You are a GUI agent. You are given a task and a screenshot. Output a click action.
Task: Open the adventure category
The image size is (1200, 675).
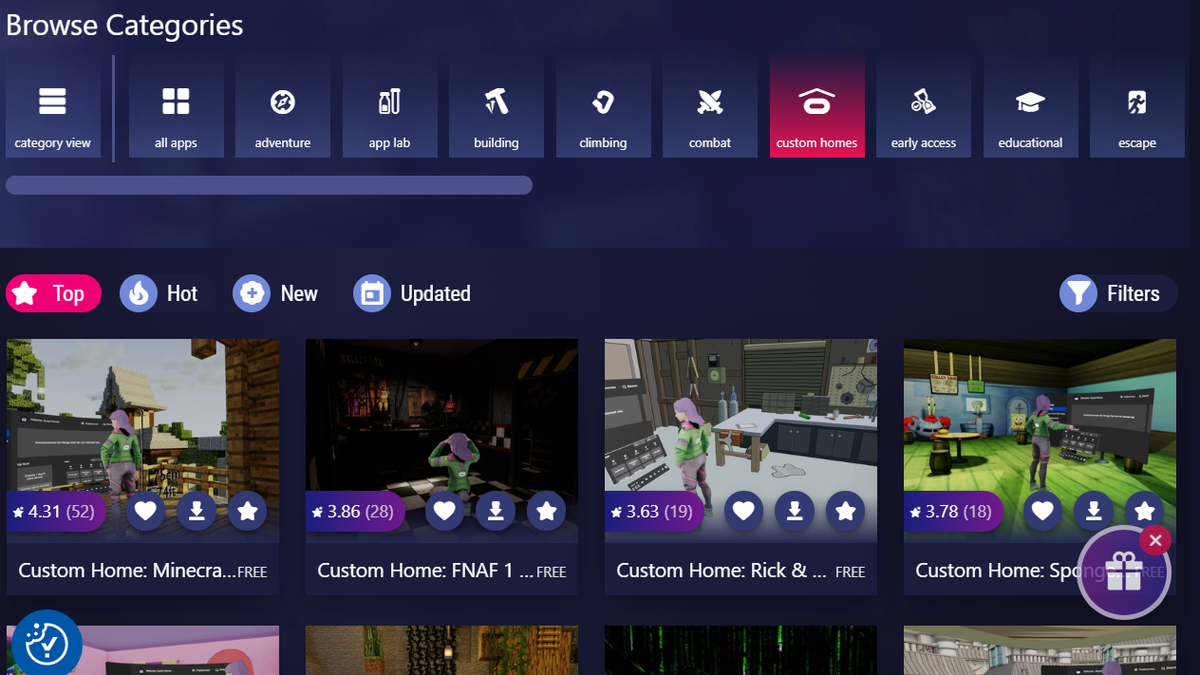tap(283, 107)
